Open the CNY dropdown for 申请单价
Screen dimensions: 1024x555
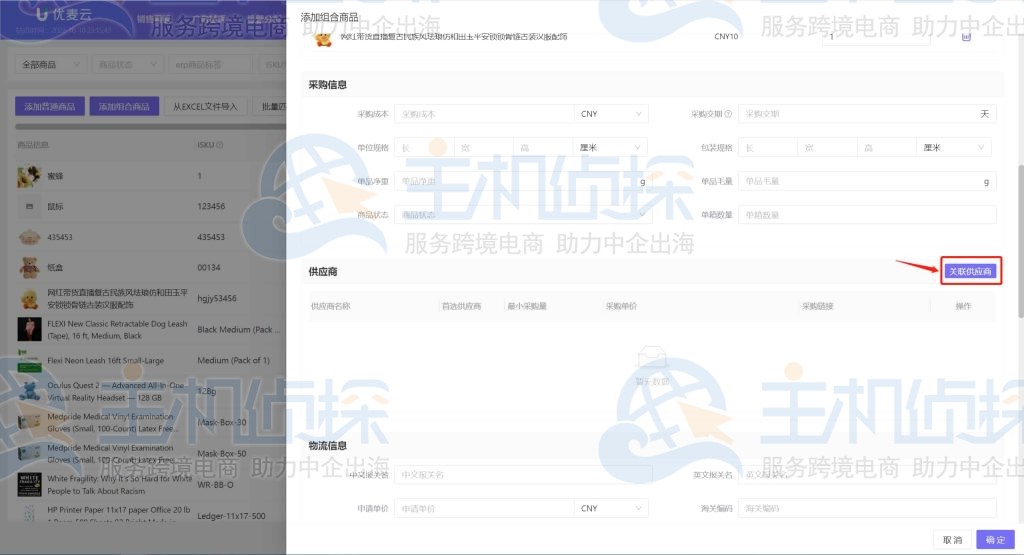(x=611, y=508)
